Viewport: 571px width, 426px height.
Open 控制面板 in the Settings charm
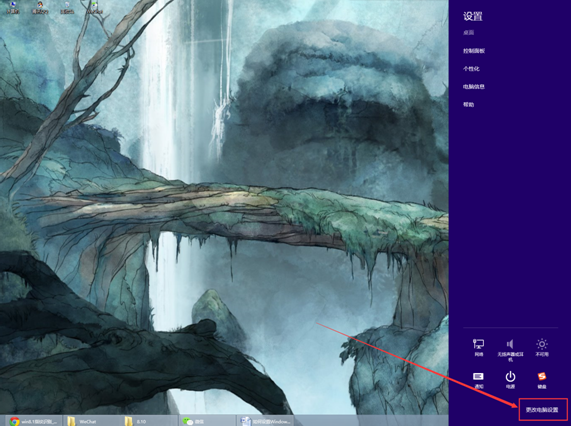(474, 51)
